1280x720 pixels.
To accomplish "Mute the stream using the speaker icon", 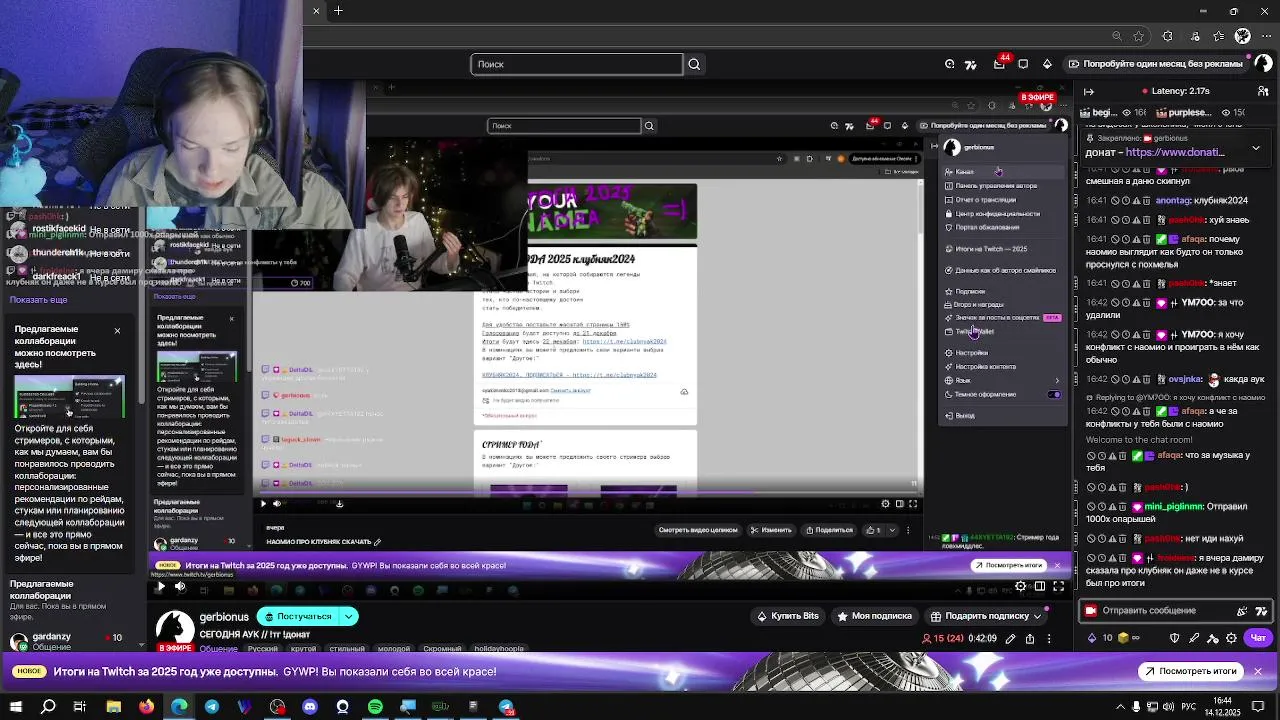I will tap(180, 587).
